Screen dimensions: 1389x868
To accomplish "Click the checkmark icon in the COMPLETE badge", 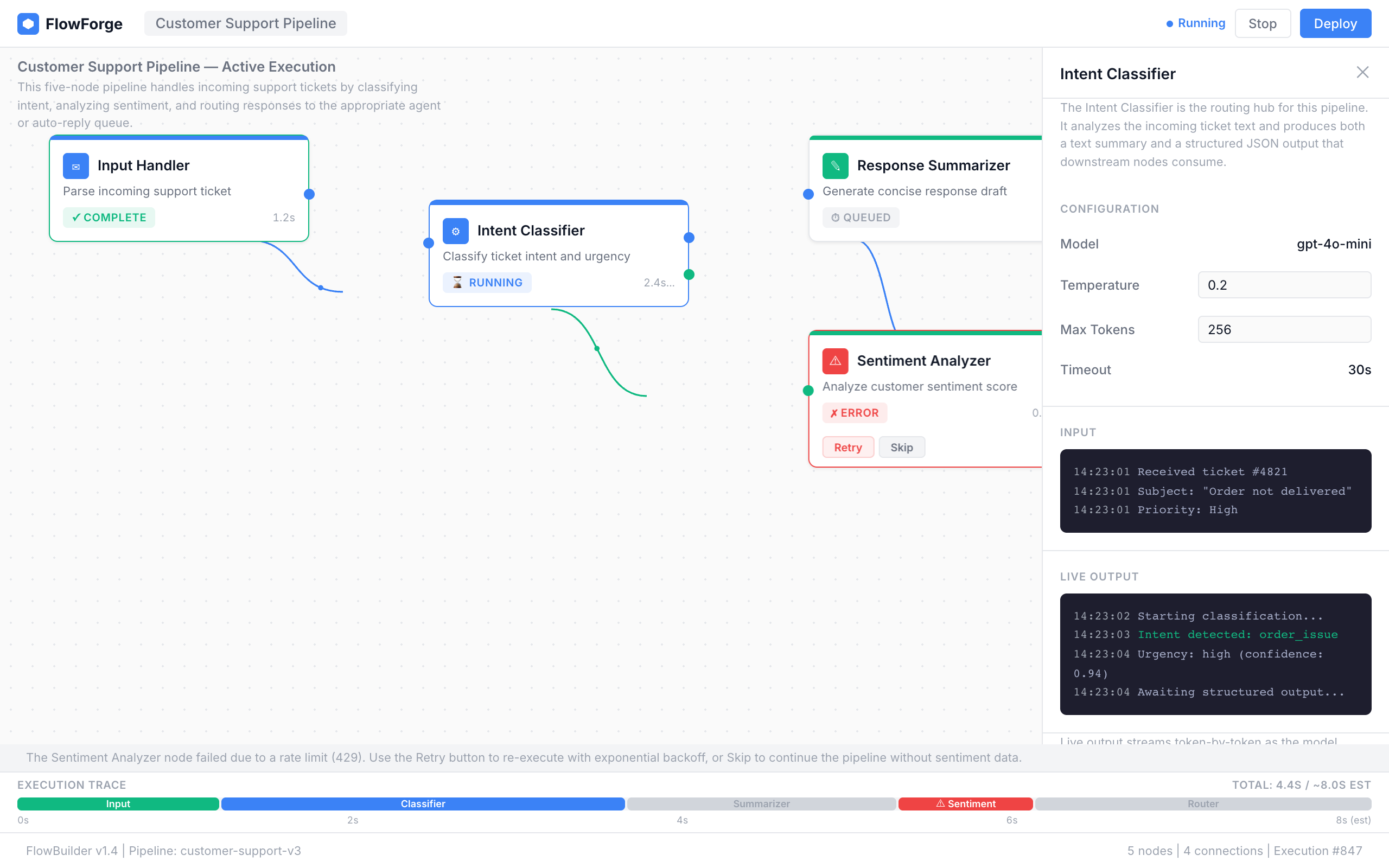I will [76, 217].
